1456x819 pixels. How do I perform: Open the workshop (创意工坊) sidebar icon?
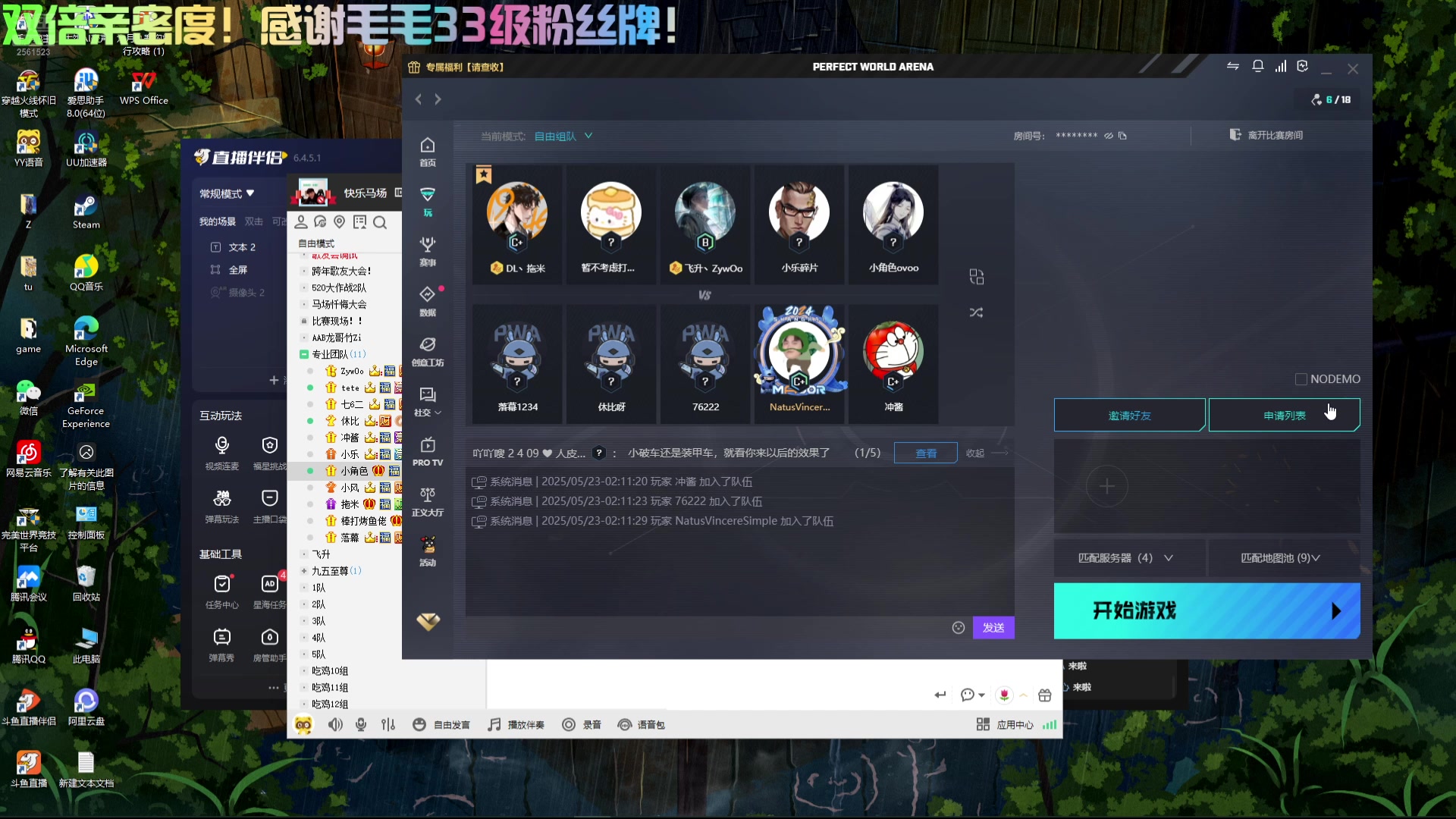pos(428,352)
